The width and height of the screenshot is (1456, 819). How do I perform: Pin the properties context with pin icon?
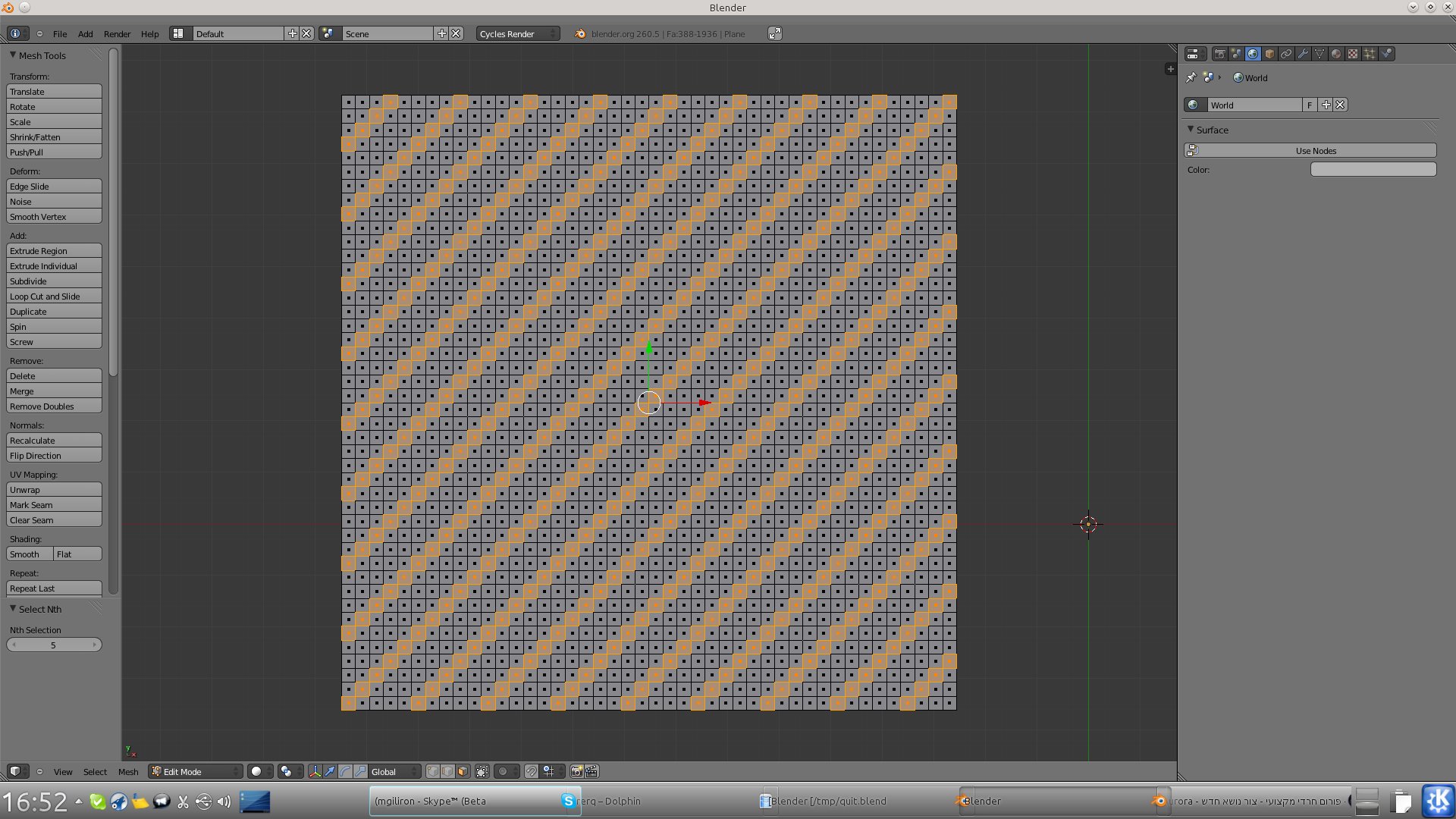pyautogui.click(x=1191, y=77)
